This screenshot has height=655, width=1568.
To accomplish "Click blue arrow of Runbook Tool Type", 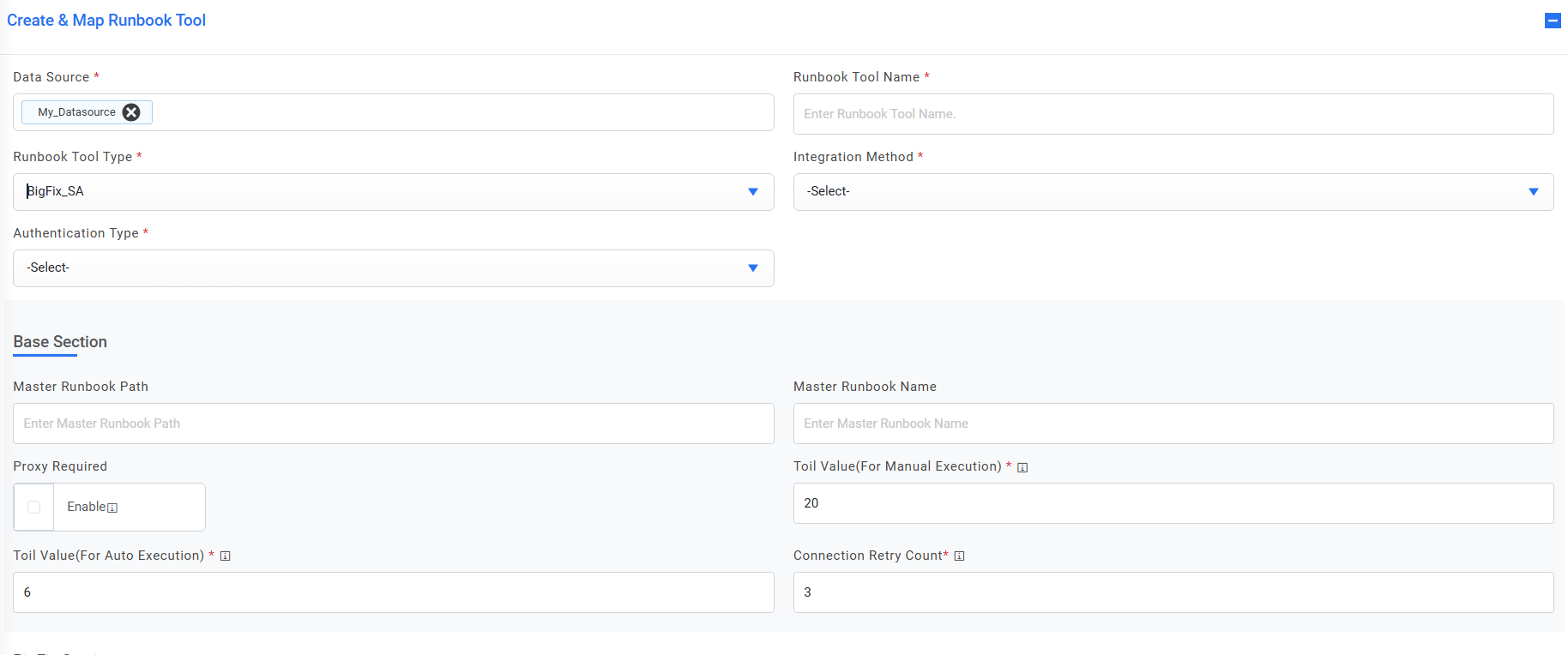I will [x=752, y=192].
